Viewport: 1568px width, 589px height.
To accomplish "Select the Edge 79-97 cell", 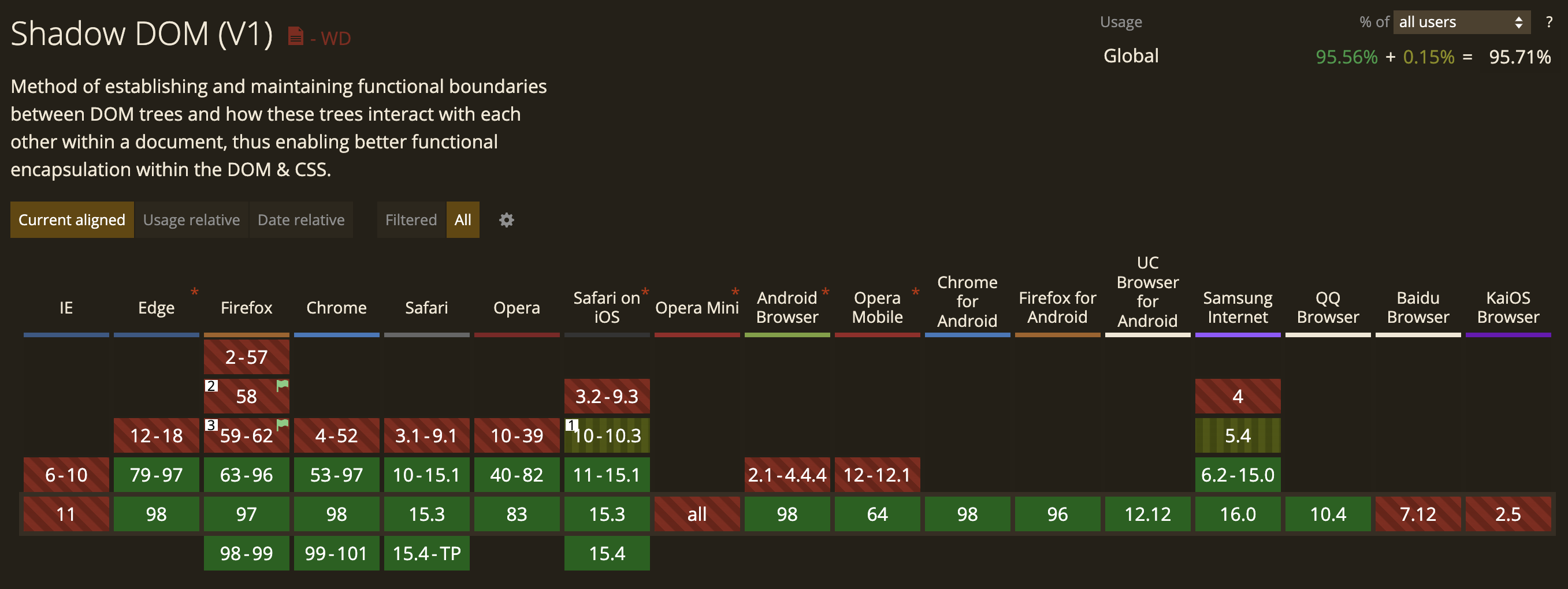I will (x=157, y=475).
